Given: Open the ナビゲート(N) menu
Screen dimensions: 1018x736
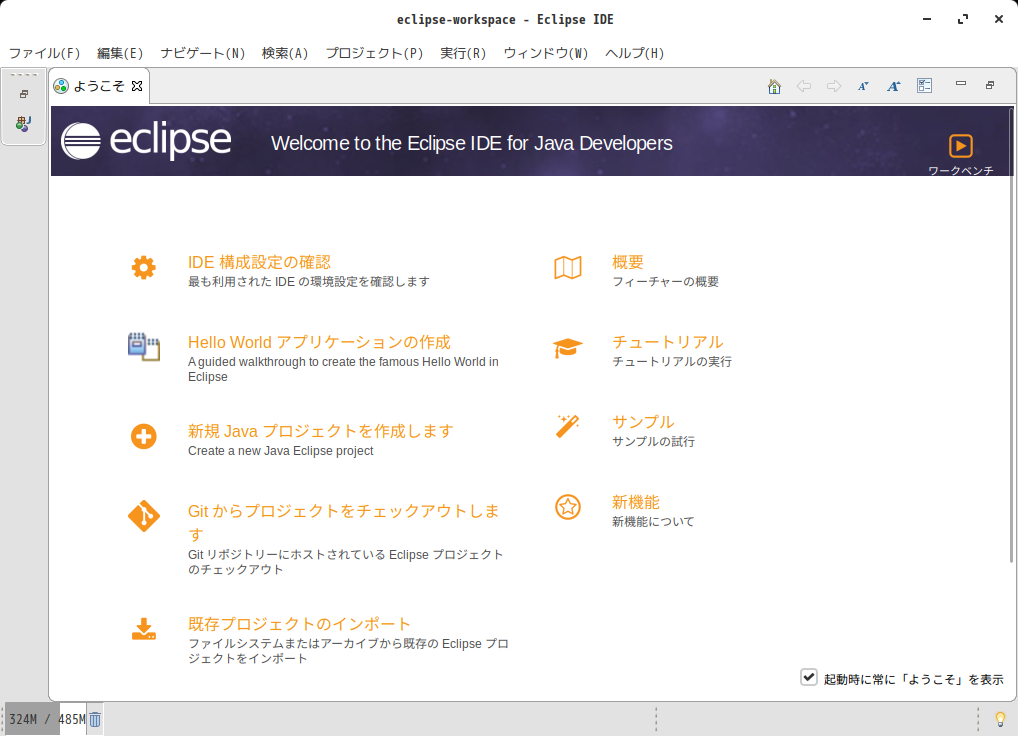Looking at the screenshot, I should coord(203,53).
